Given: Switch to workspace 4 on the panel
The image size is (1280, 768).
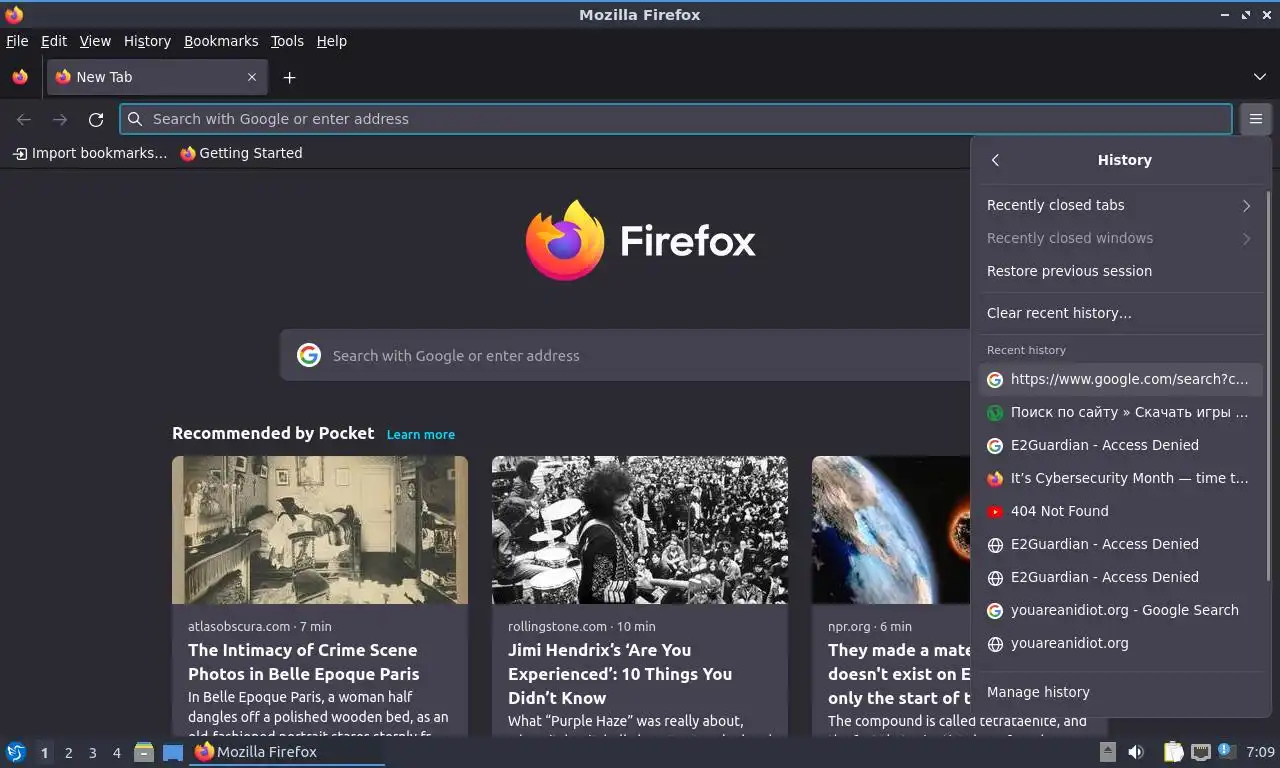Looking at the screenshot, I should tap(117, 753).
